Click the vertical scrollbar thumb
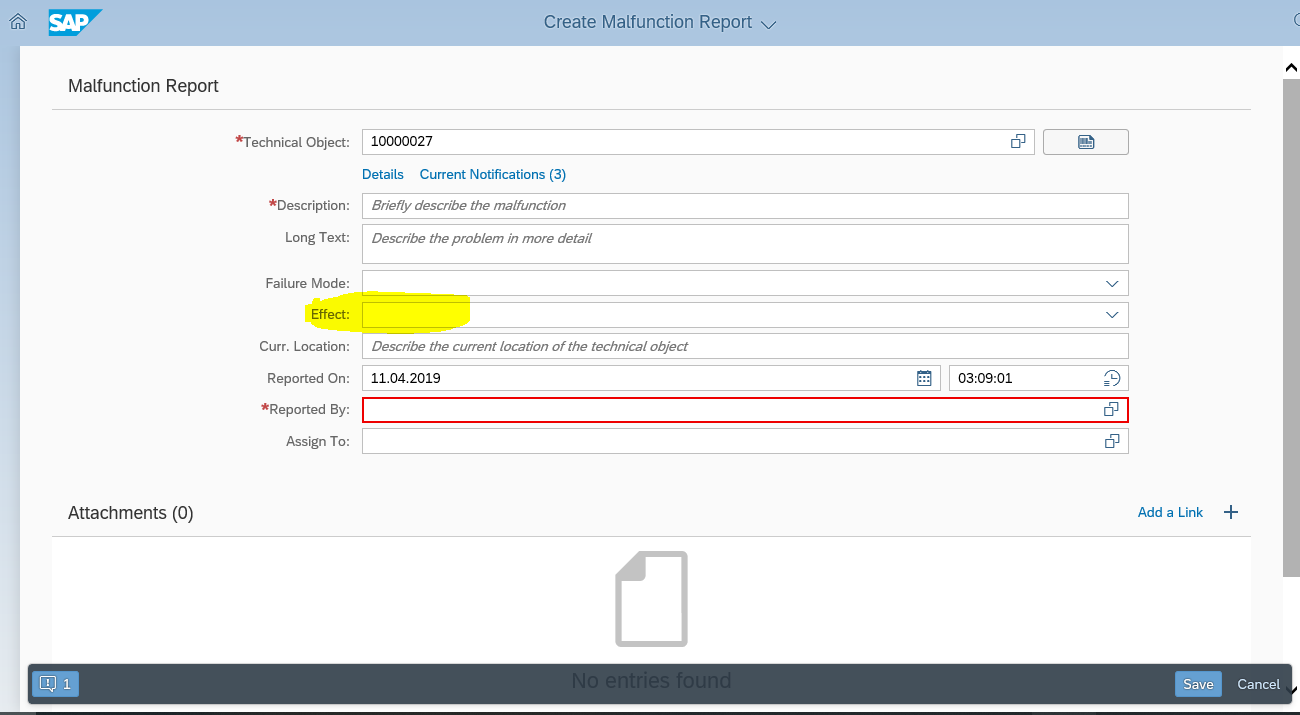1300x715 pixels. coord(1291,327)
